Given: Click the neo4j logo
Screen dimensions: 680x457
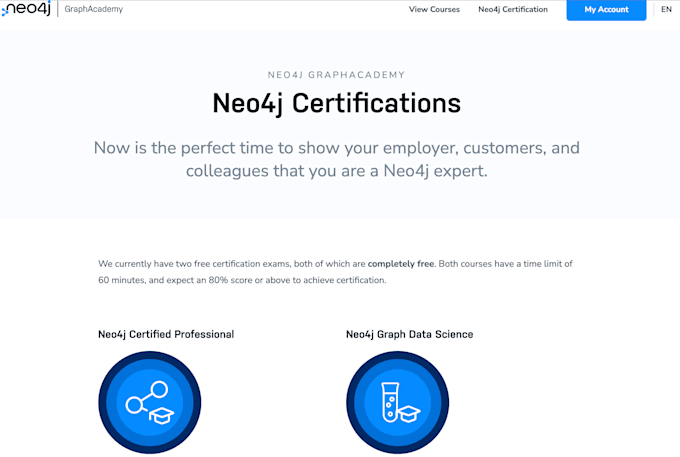Looking at the screenshot, I should click(x=26, y=9).
